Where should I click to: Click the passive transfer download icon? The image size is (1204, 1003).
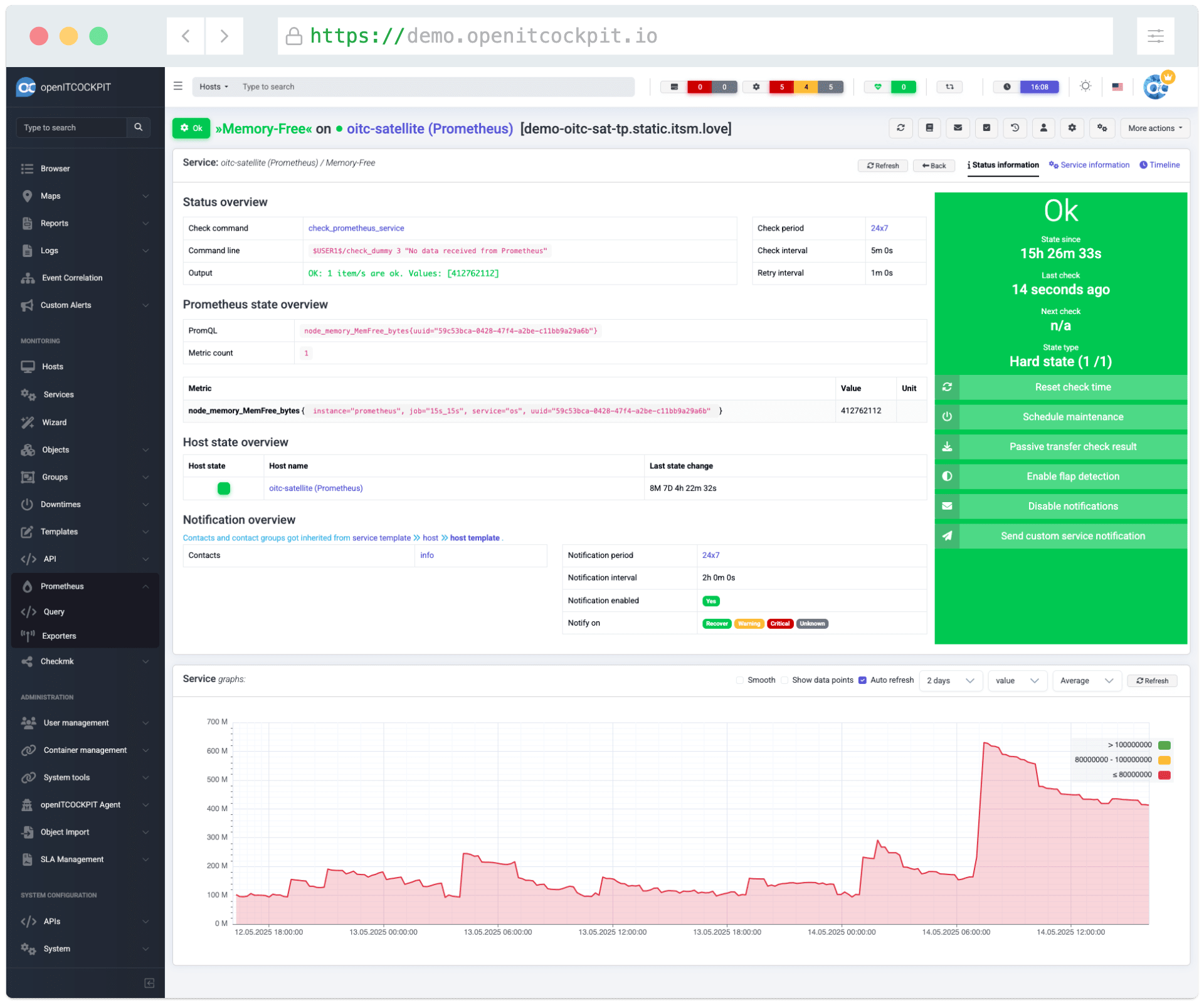(x=947, y=446)
